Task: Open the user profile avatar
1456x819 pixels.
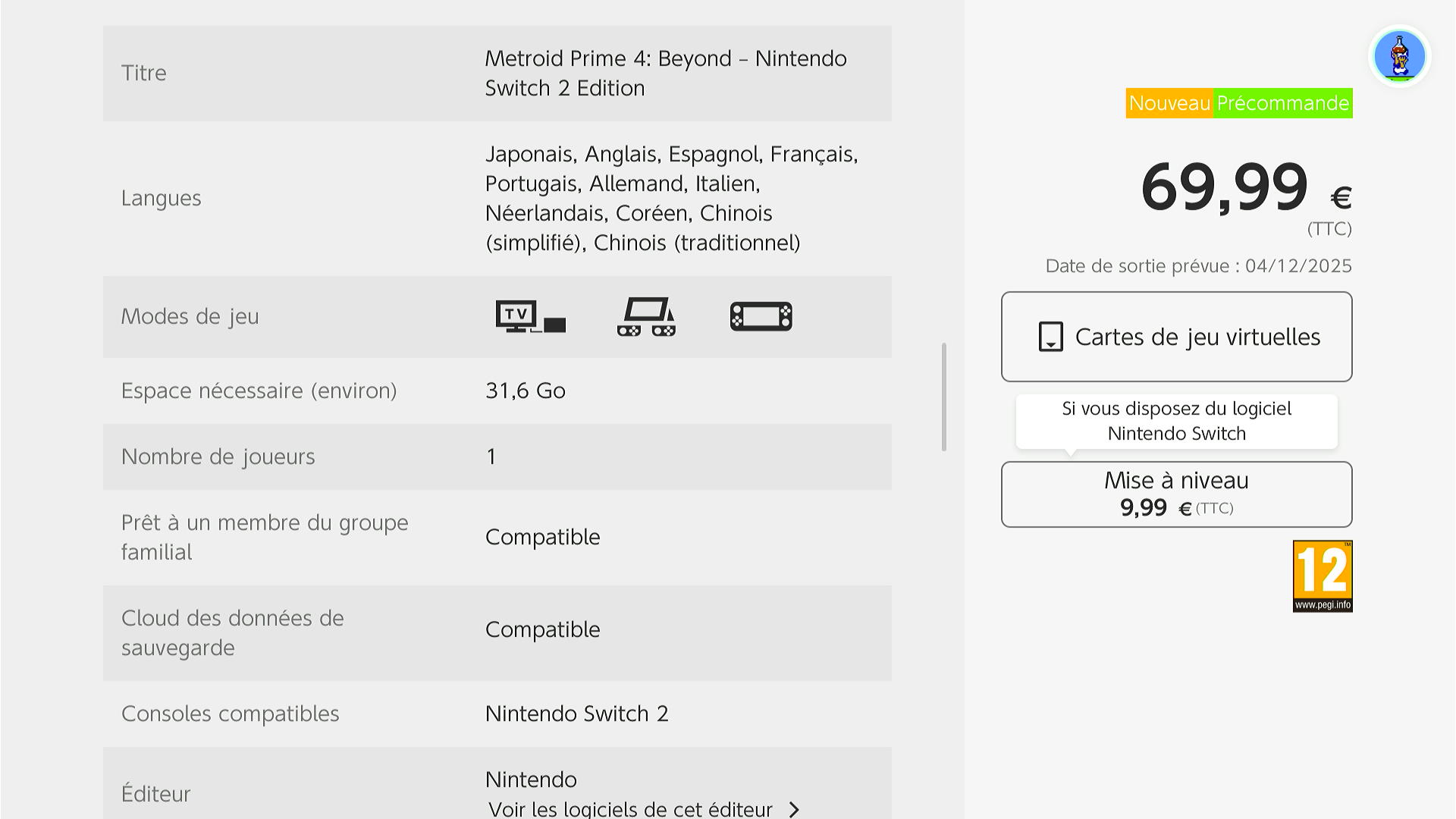Action: (x=1399, y=56)
